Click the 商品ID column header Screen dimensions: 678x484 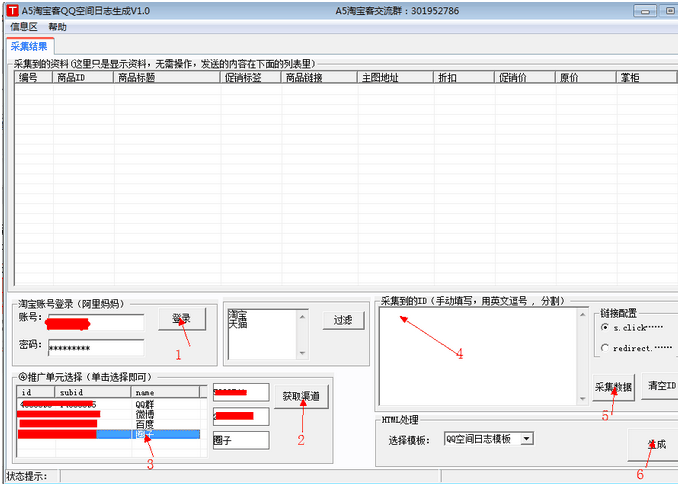tap(83, 77)
